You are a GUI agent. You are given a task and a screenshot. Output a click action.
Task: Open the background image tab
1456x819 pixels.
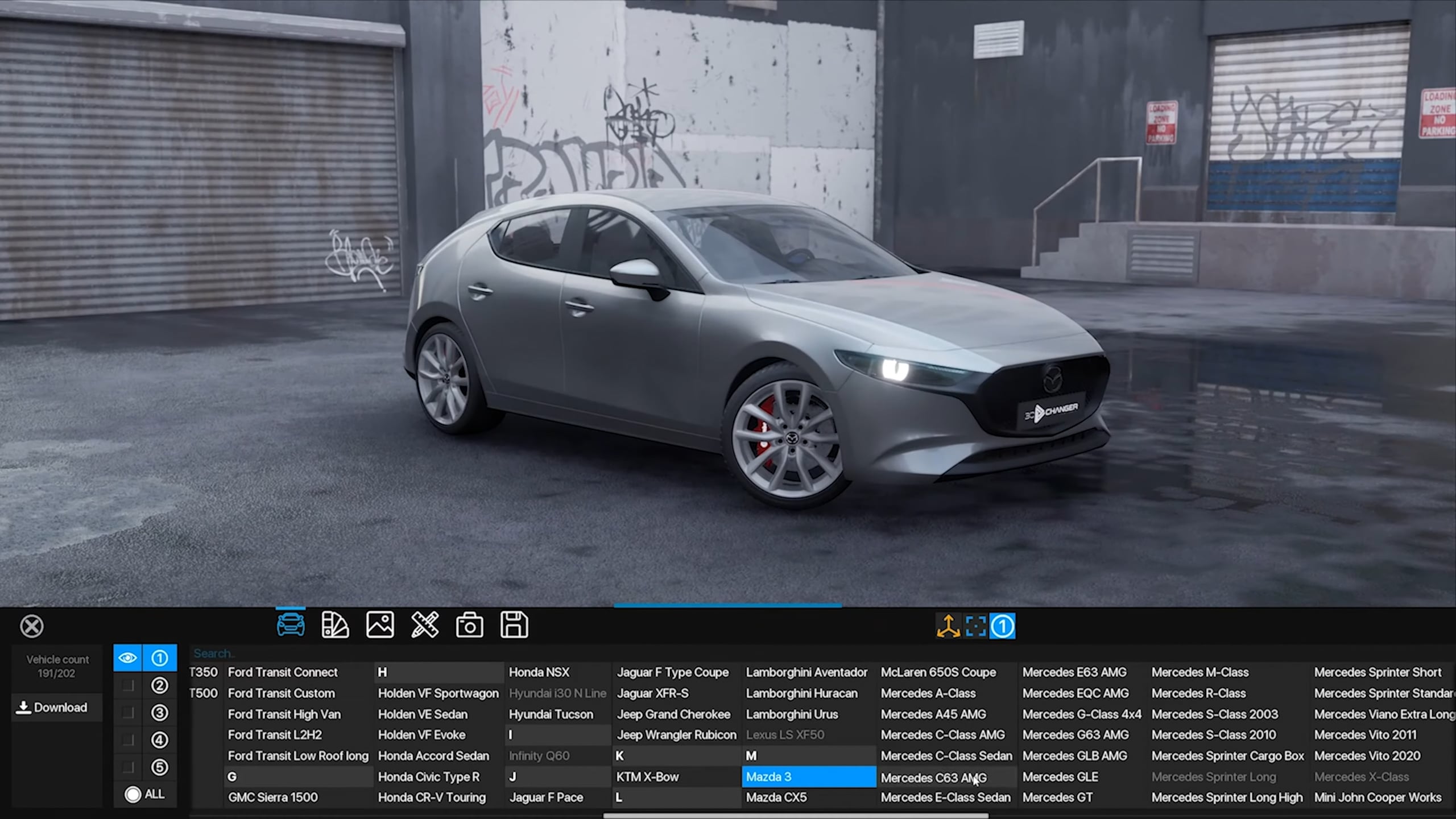(380, 624)
